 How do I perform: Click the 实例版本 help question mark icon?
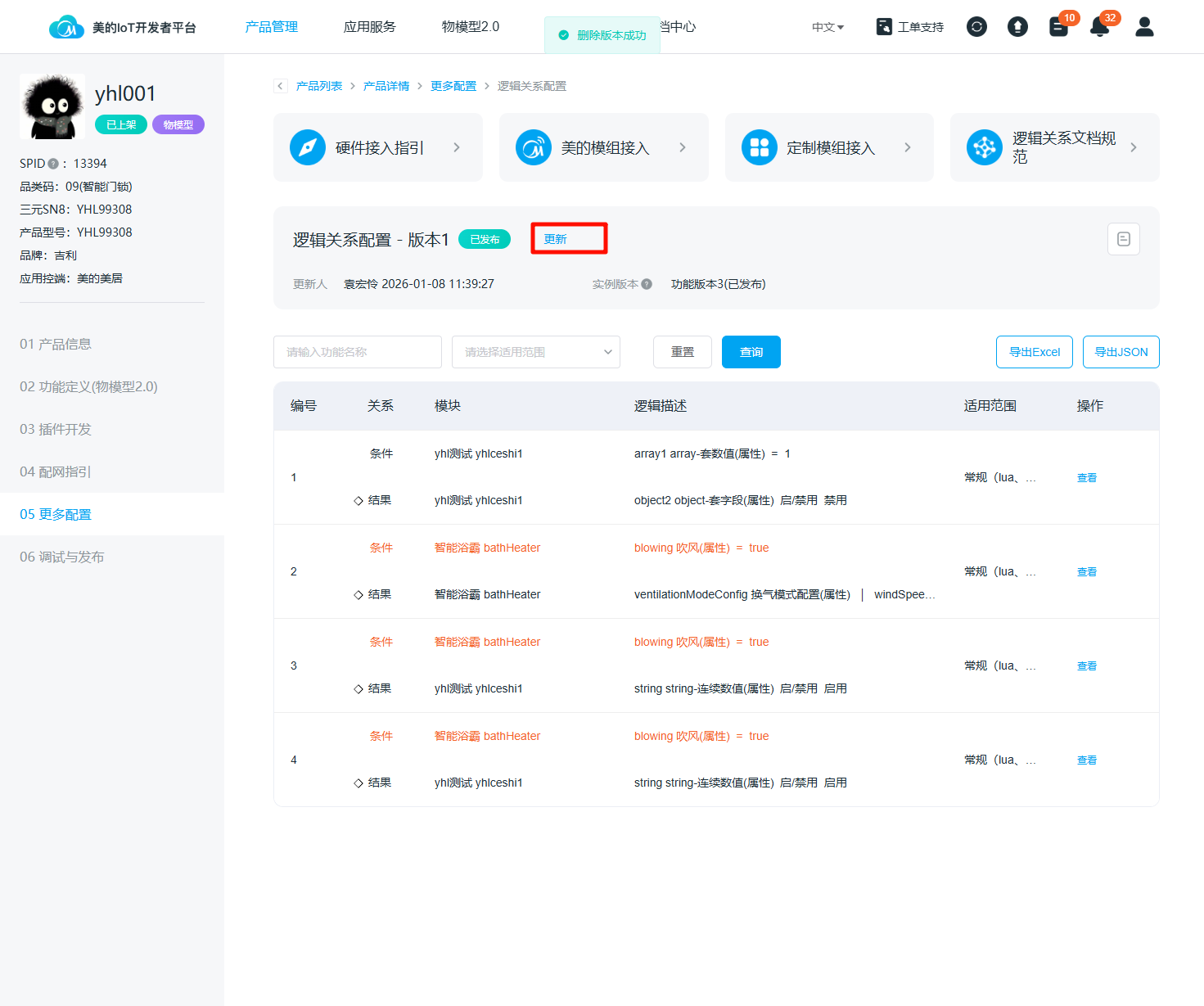647,284
